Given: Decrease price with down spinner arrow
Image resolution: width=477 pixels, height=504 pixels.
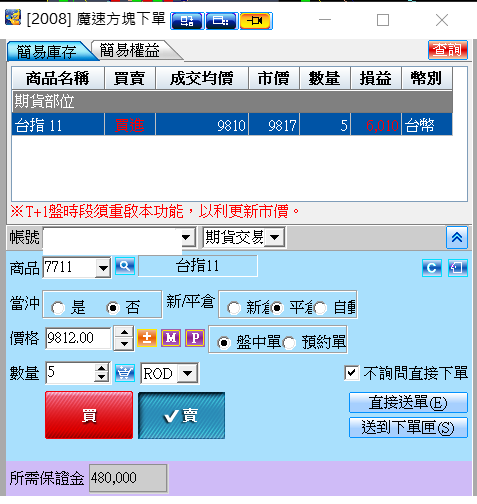Looking at the screenshot, I should 124,344.
